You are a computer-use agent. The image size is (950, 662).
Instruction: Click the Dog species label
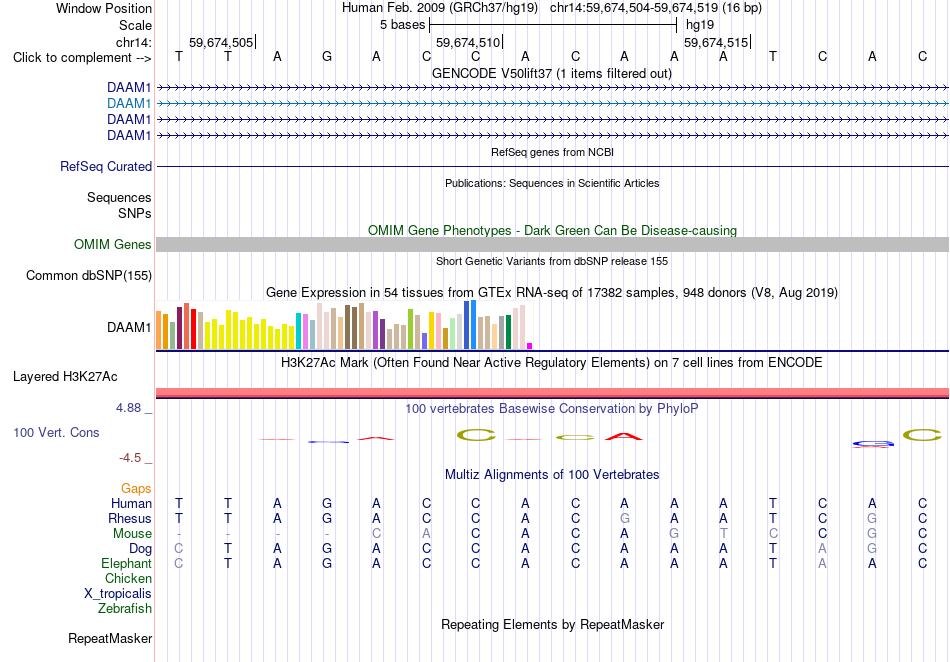tap(140, 549)
